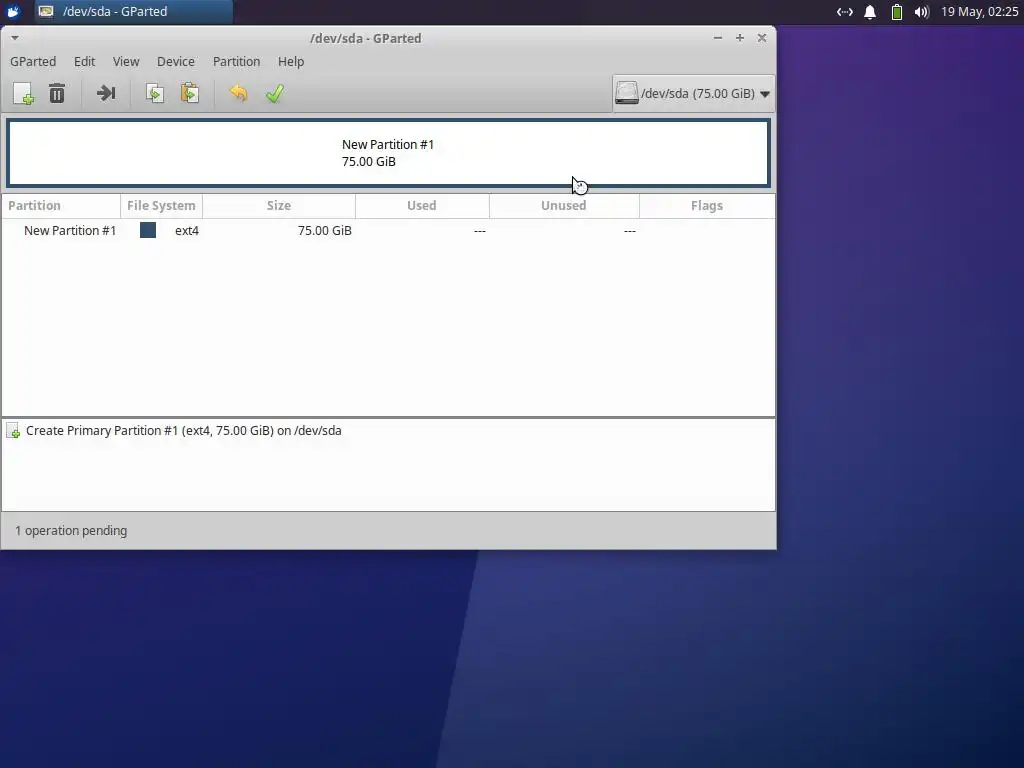Open the Partition menu
Screen dimensions: 1024x768
click(x=236, y=61)
